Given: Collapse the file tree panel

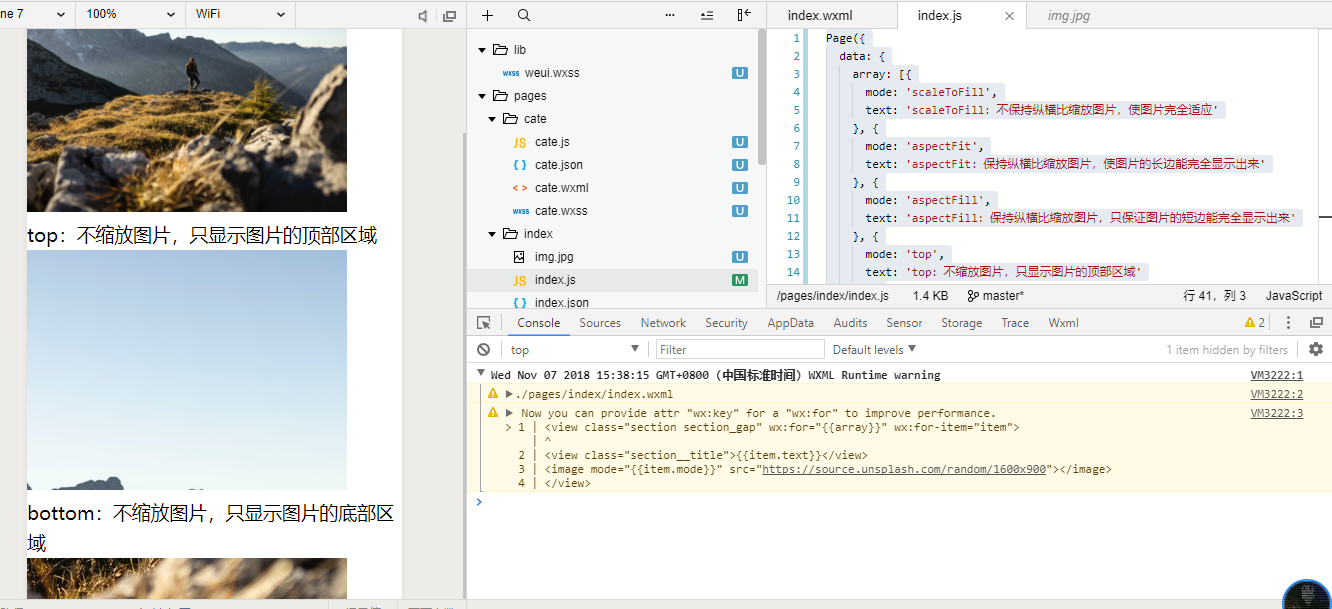Looking at the screenshot, I should tap(744, 15).
